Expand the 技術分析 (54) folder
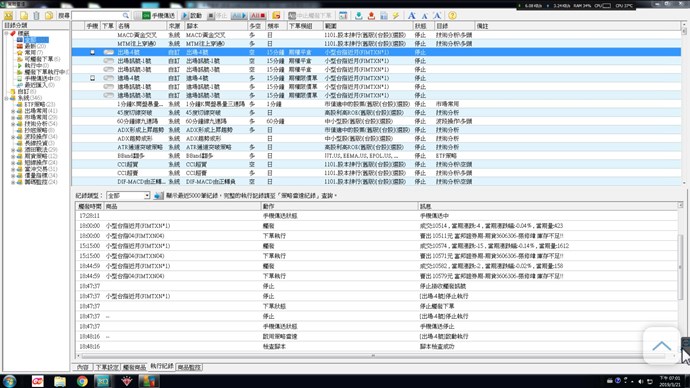The image size is (690, 388). [13, 124]
